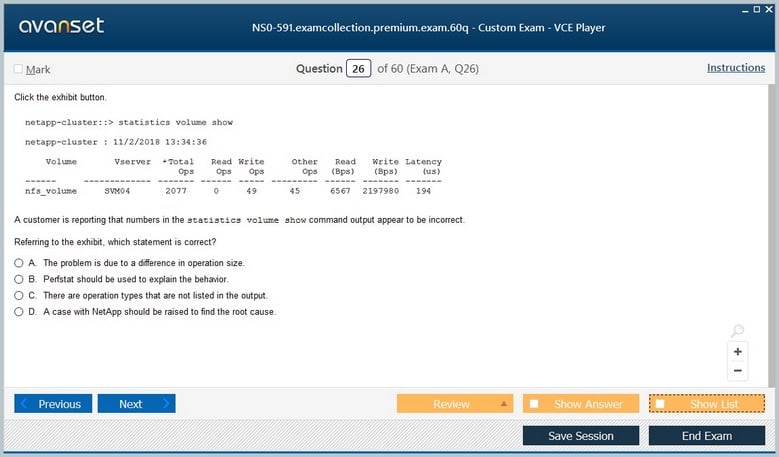The height and width of the screenshot is (457, 779).
Task: Click the avanset logo
Action: click(61, 26)
